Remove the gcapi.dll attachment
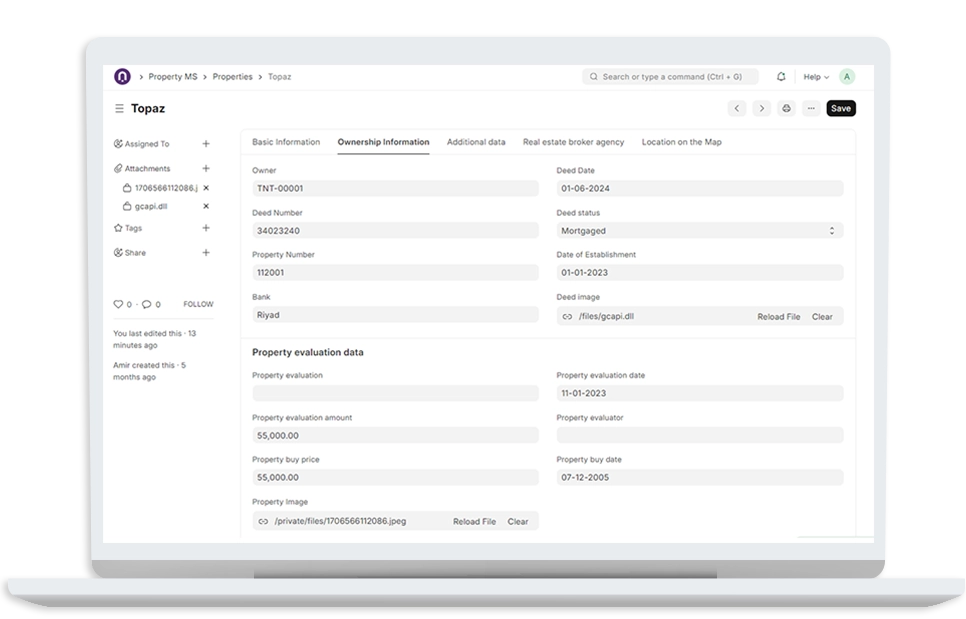The image size is (966, 619). 206,206
